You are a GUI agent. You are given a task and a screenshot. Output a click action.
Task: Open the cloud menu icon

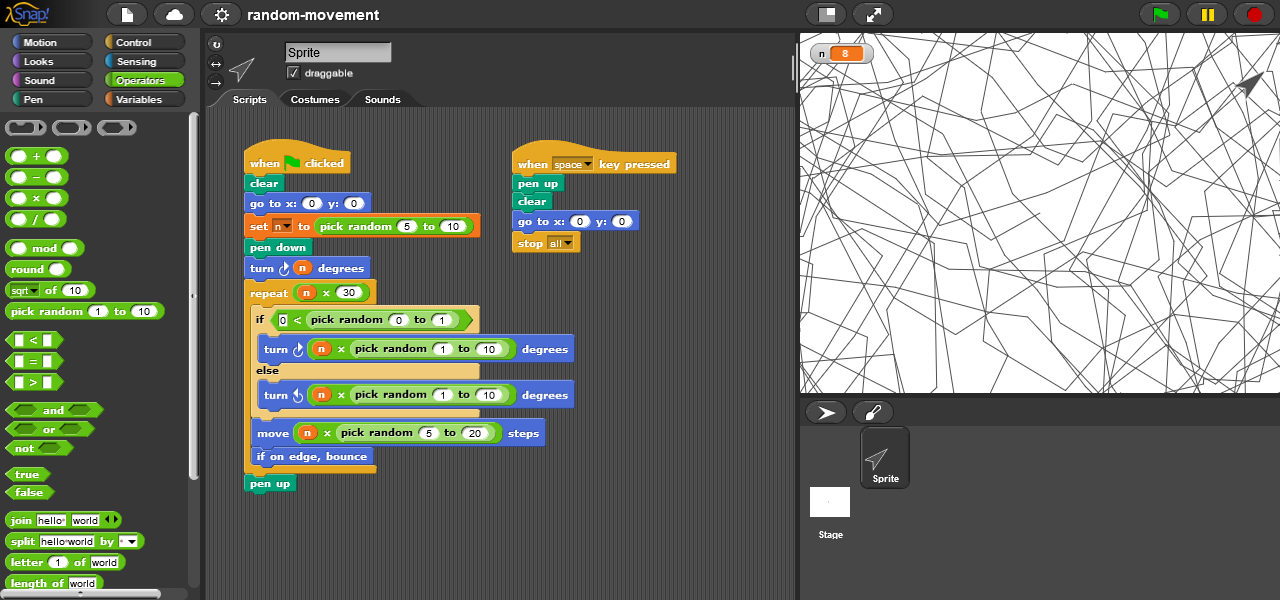(174, 15)
